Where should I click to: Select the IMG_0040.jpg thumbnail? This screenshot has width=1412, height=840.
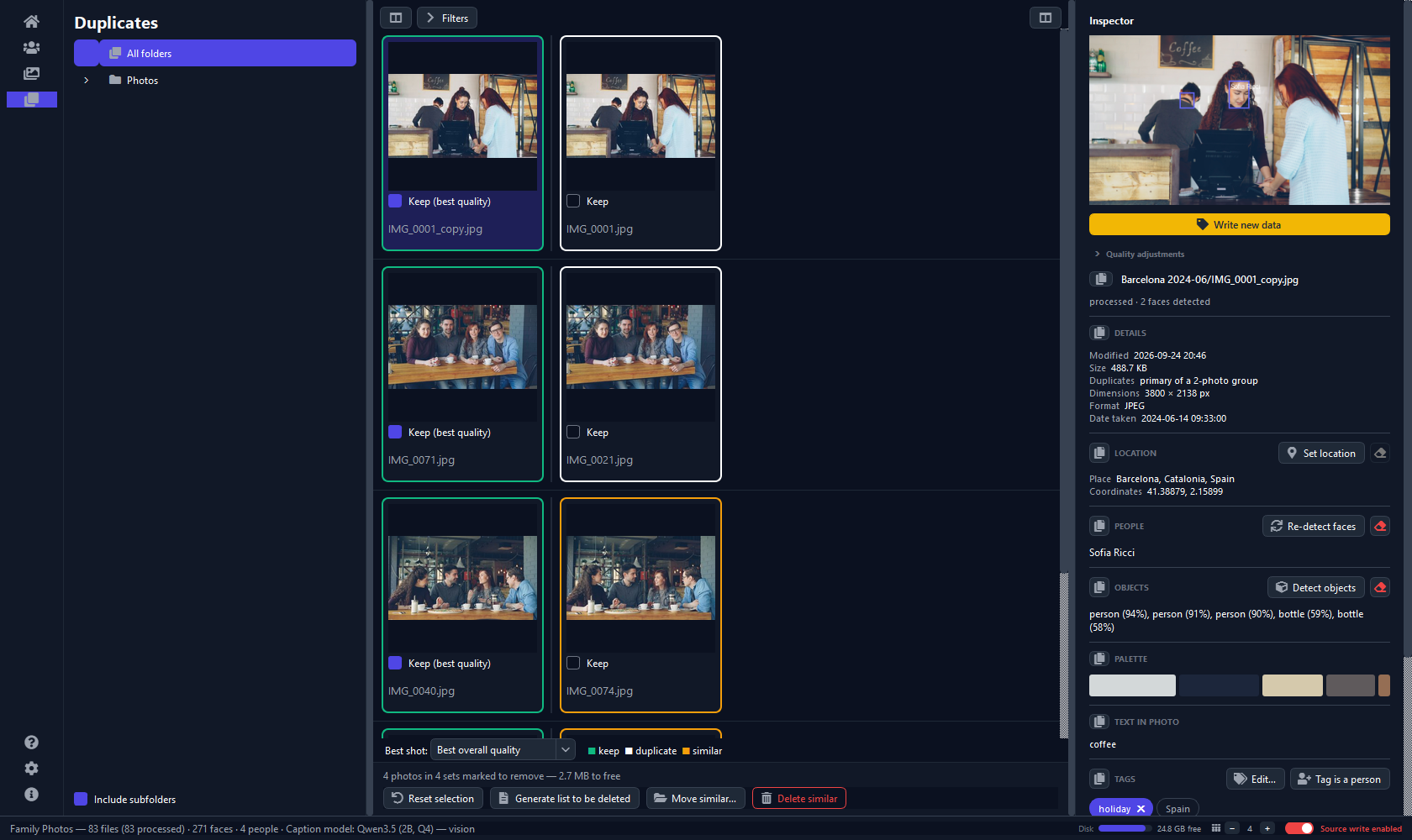pos(462,578)
